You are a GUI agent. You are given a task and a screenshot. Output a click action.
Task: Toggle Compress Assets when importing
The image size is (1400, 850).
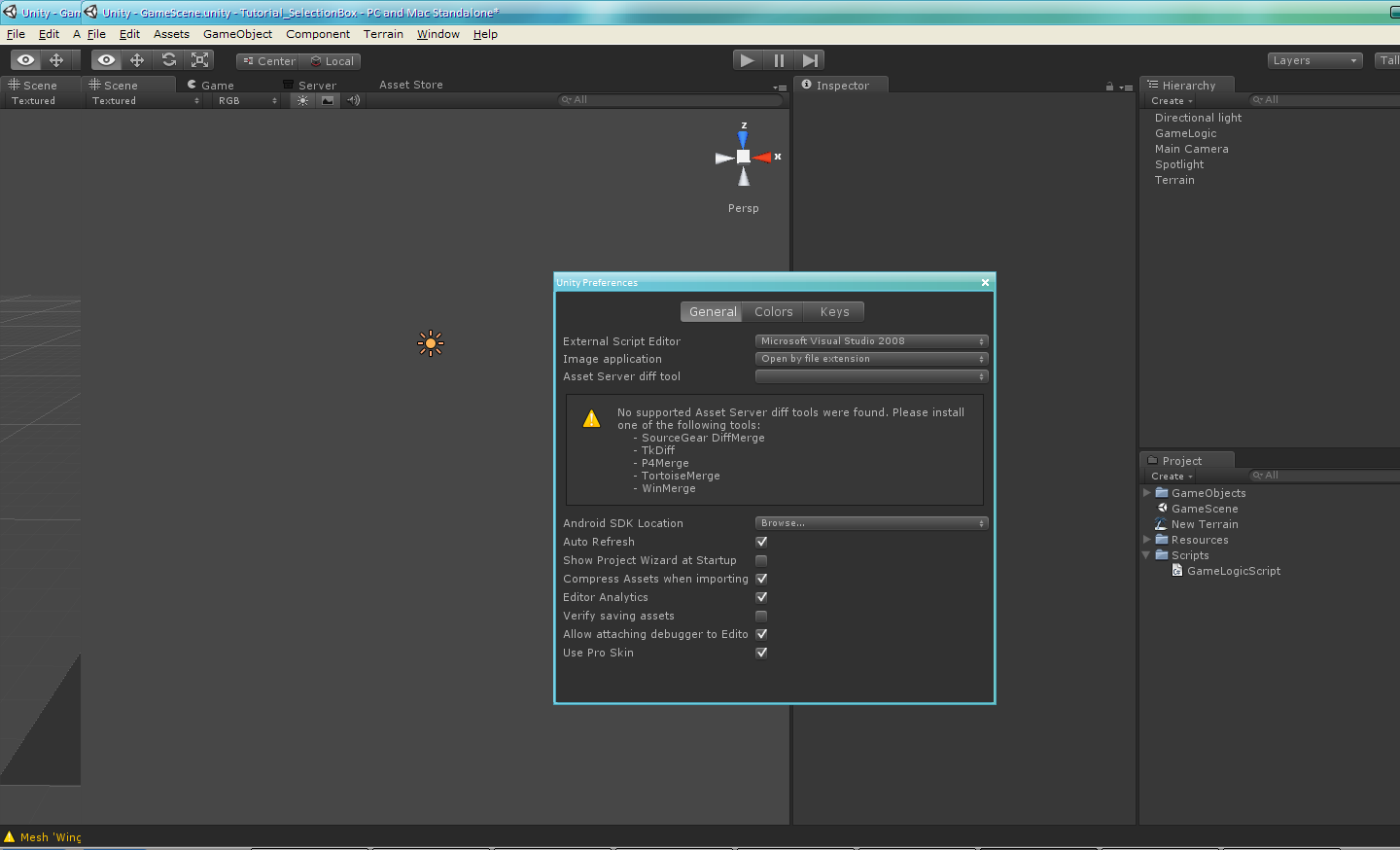click(x=761, y=579)
